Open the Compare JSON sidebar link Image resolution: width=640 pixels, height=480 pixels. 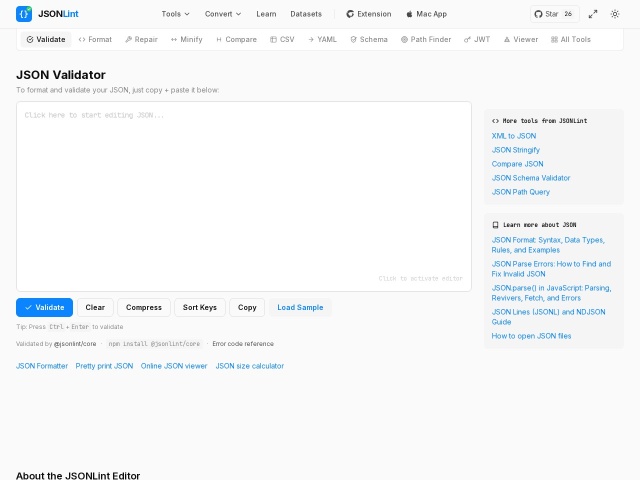[517, 164]
